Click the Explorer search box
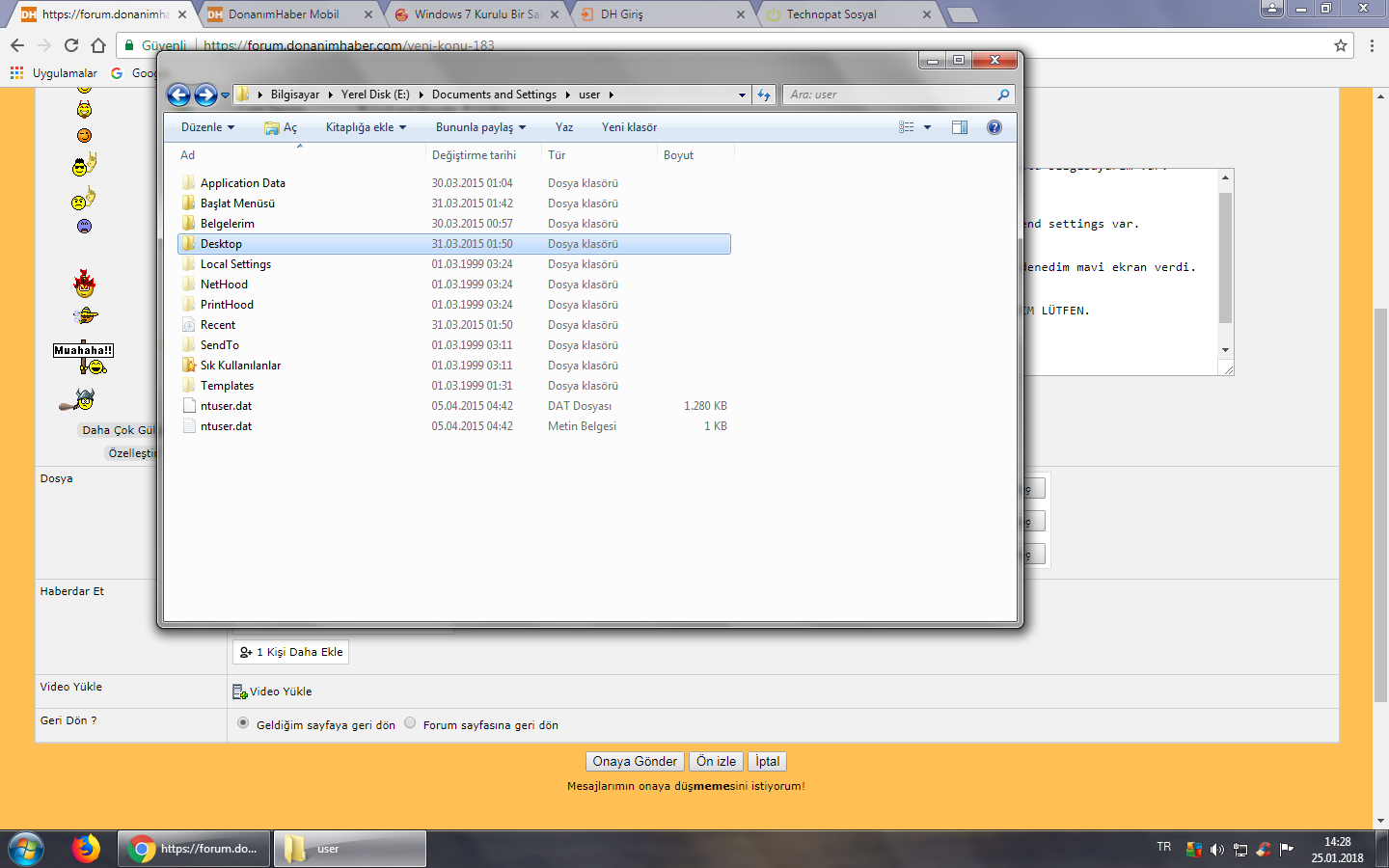Screen dimensions: 1389x868 pos(892,95)
